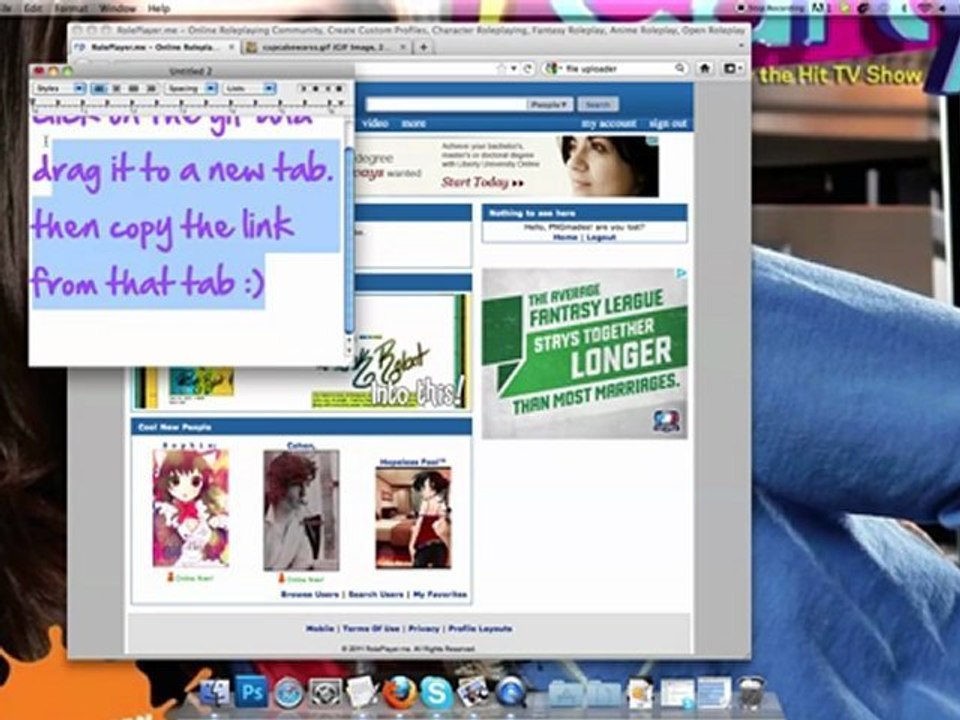Click the Fantasy League banner ad
The height and width of the screenshot is (720, 960).
click(585, 353)
